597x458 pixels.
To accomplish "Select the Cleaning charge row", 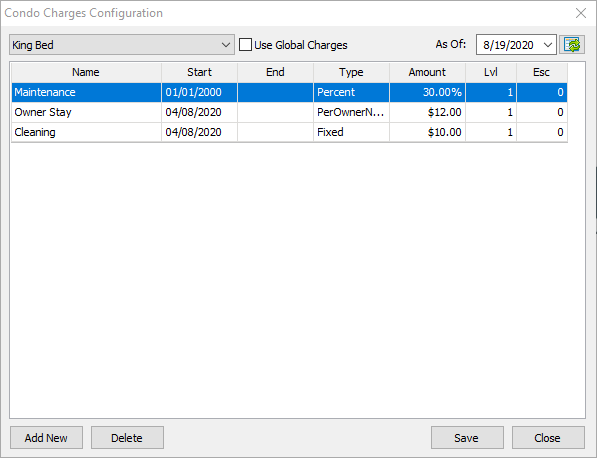I will pos(289,132).
